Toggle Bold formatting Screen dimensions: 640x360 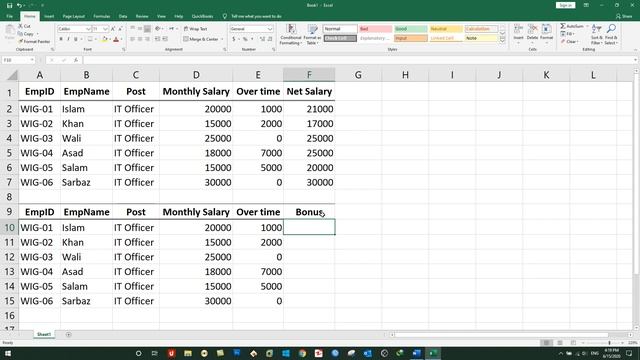point(61,39)
